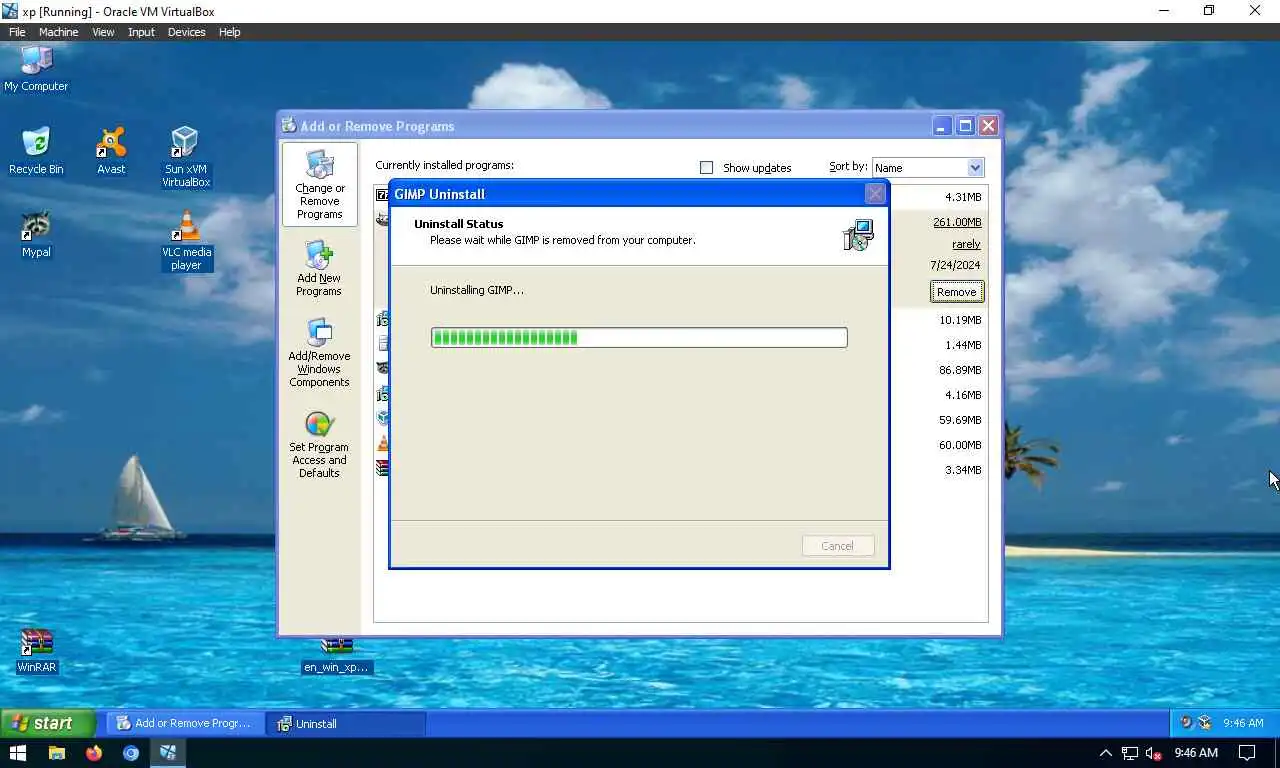Open VirtualBox Machine menu
Screen dimensions: 1280x768
tap(58, 32)
